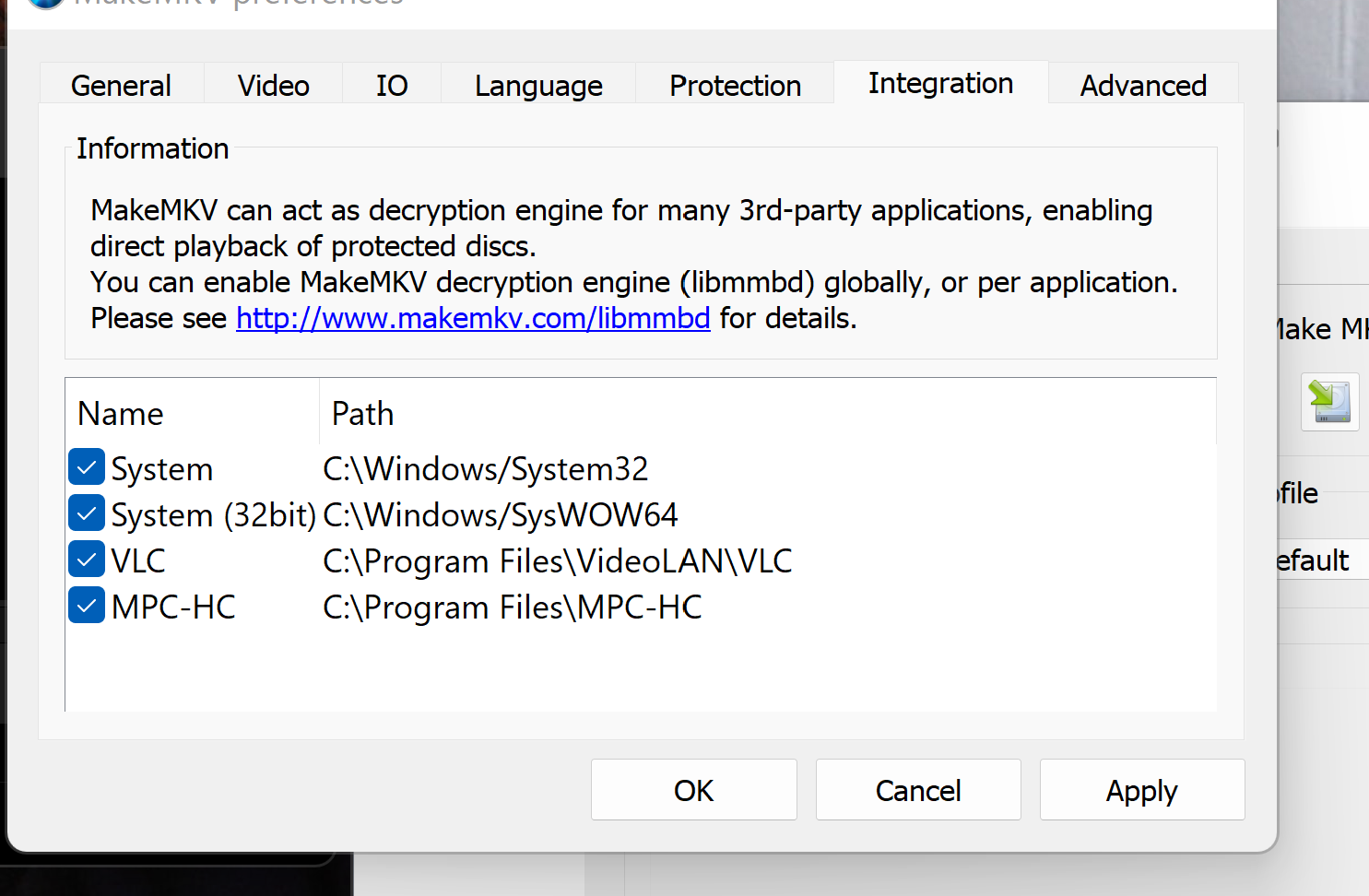Confirm preferences with OK button
1369x896 pixels.
click(x=694, y=790)
